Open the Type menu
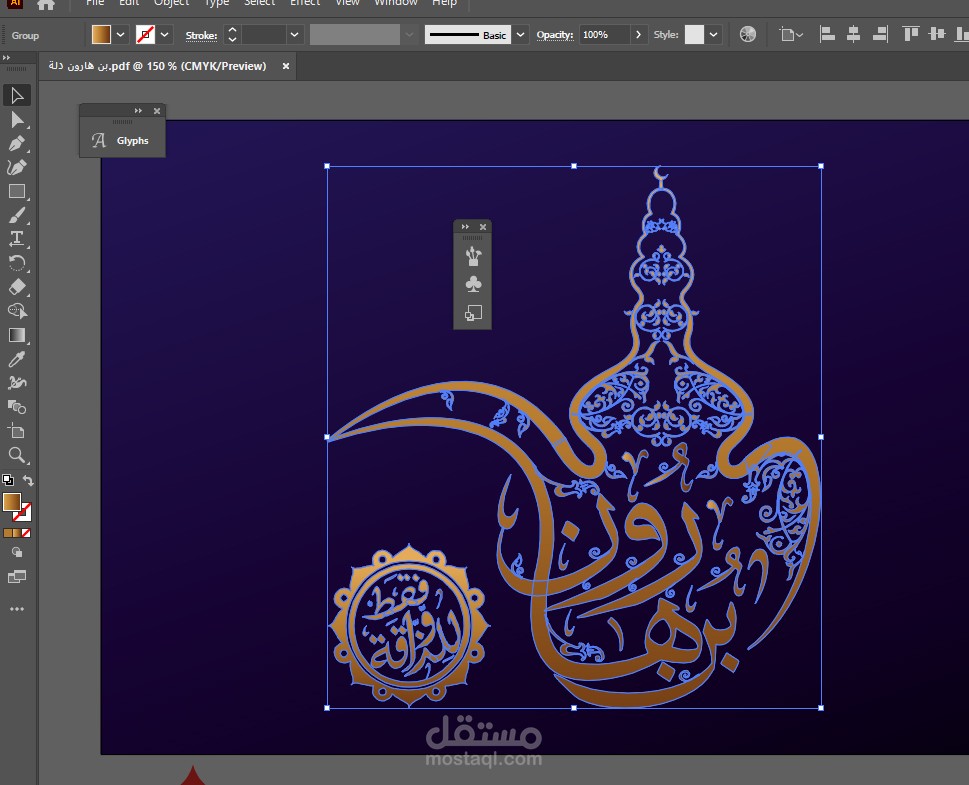The width and height of the screenshot is (969, 785). click(x=216, y=3)
